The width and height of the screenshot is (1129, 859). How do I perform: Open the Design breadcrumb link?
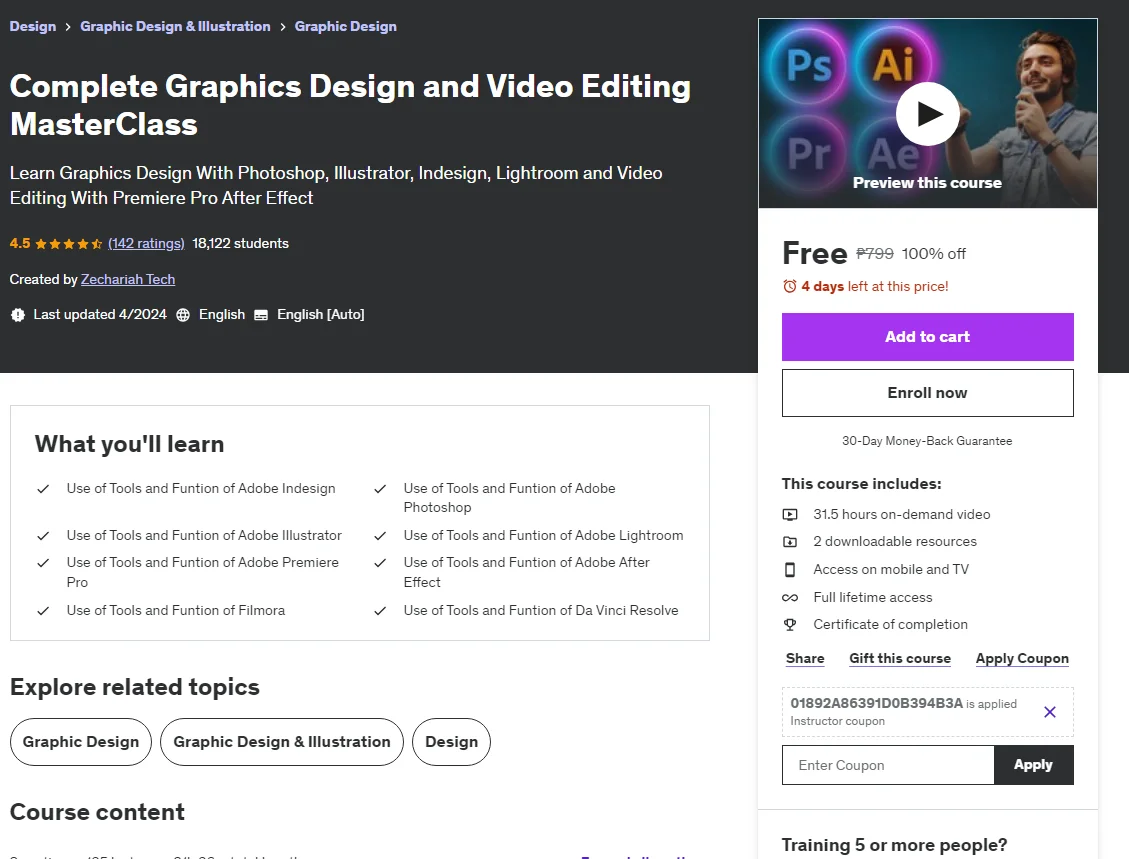32,26
